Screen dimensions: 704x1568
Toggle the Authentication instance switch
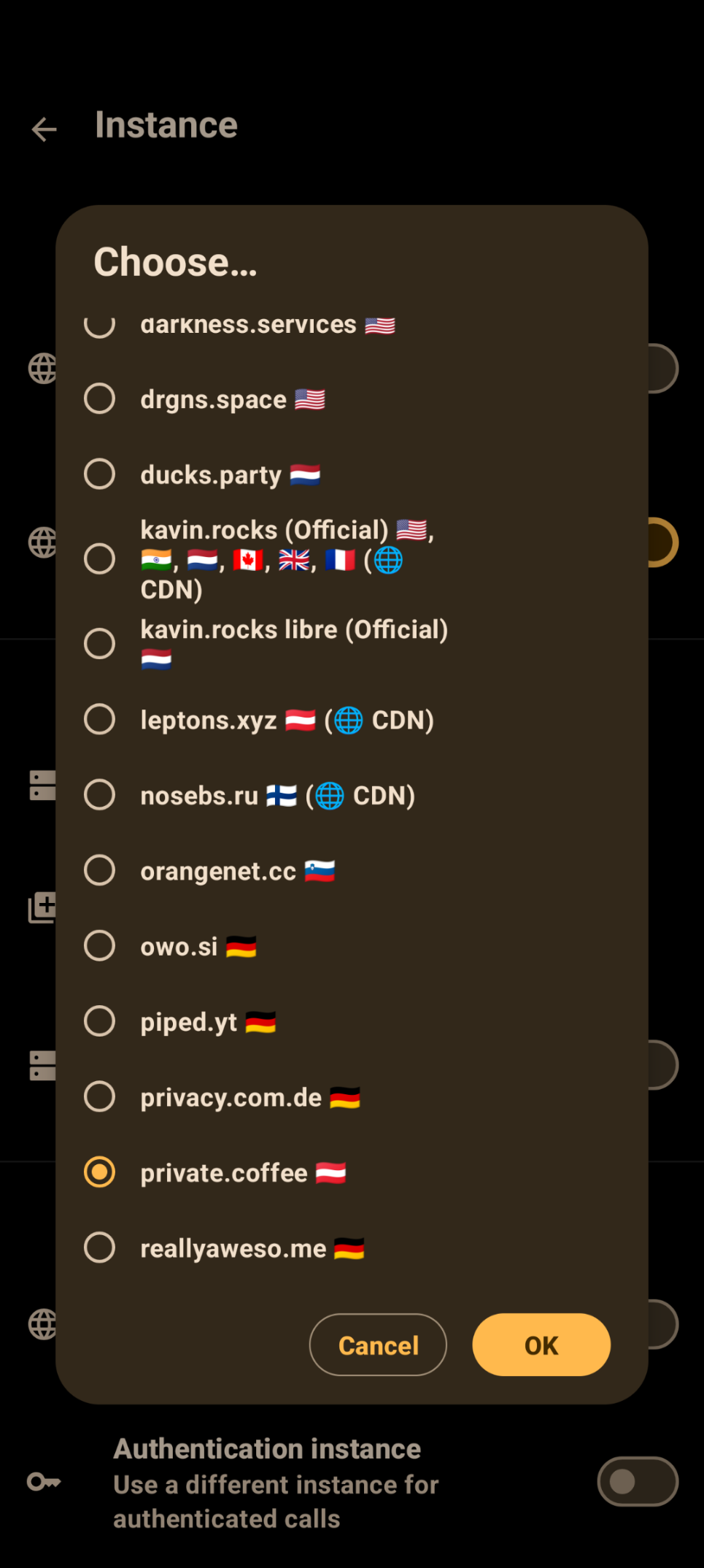[637, 1481]
